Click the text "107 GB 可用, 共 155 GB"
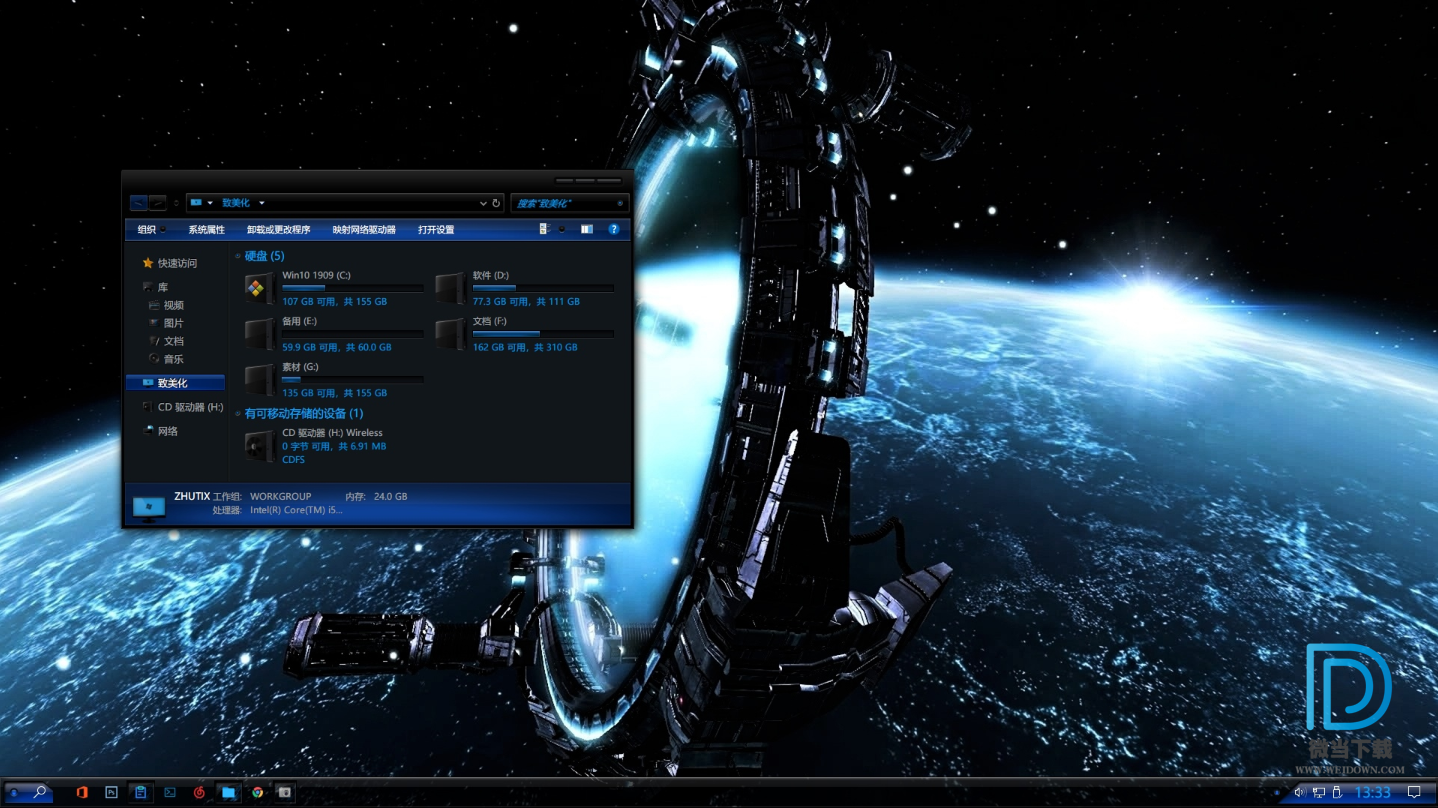This screenshot has height=808, width=1438. (x=334, y=301)
